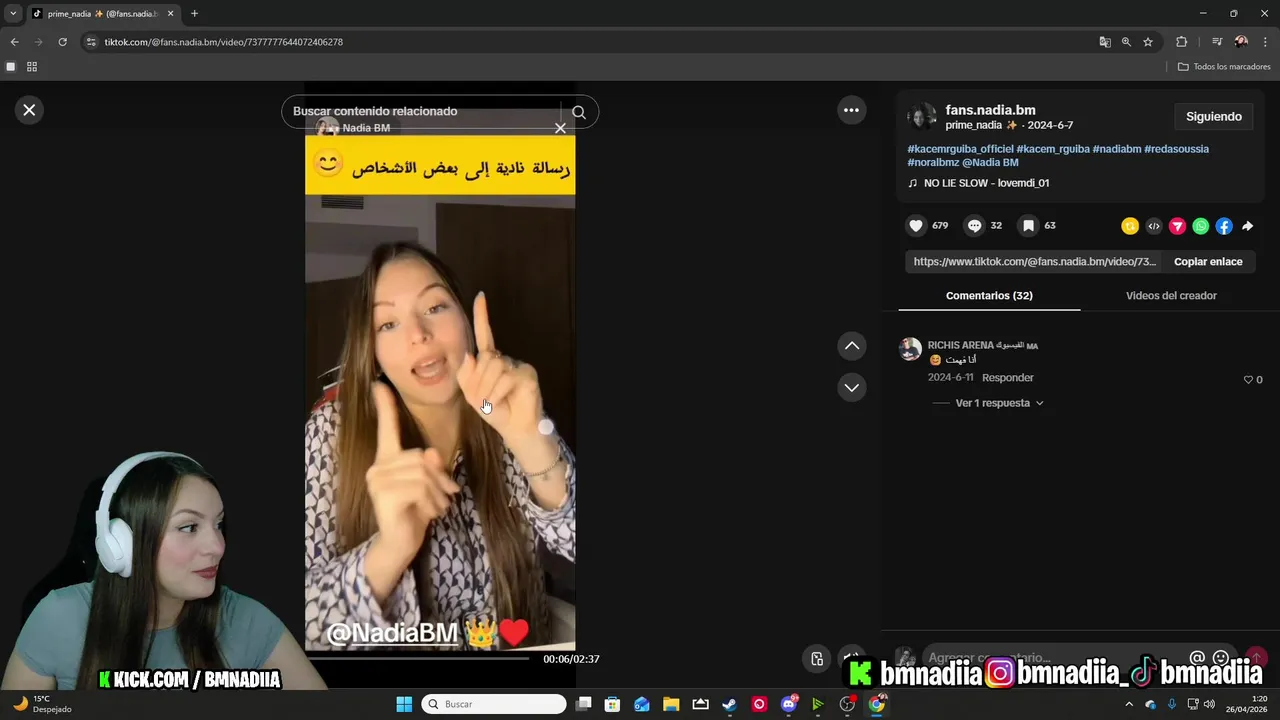Screen dimensions: 1280x720
Task: Reply to RICHIS ARENA comment via Responder
Action: pyautogui.click(x=1007, y=378)
